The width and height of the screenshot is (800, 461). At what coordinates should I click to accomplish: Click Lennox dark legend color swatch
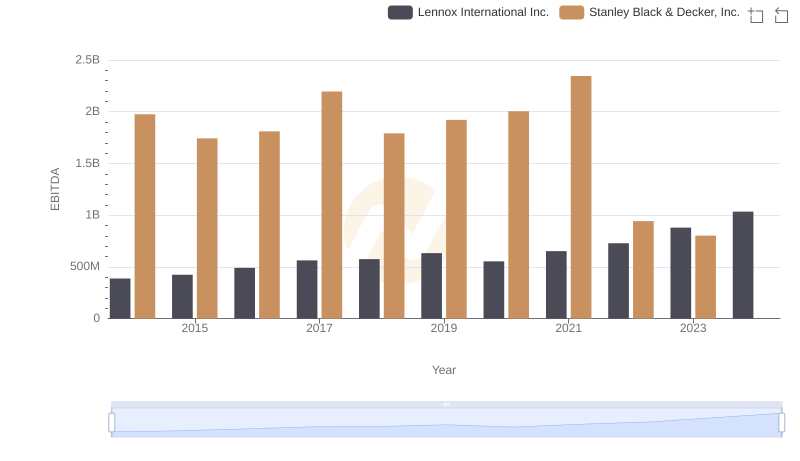click(x=400, y=12)
